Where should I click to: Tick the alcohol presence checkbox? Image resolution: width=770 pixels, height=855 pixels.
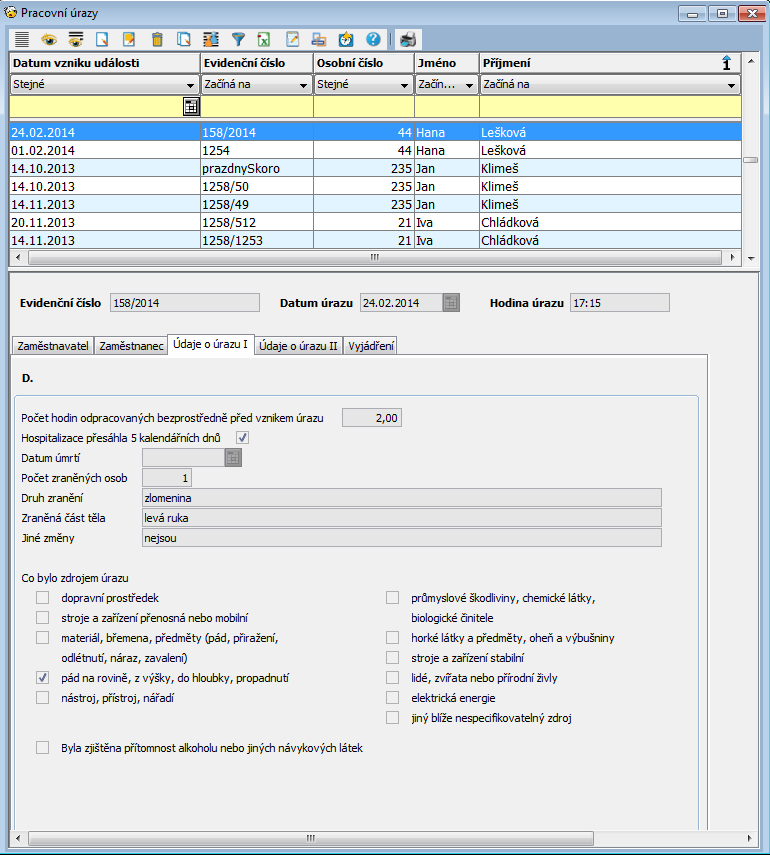[x=43, y=747]
